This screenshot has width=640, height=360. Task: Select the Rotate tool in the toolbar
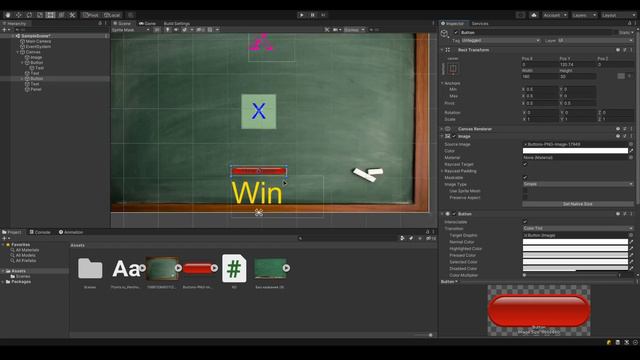pos(29,15)
